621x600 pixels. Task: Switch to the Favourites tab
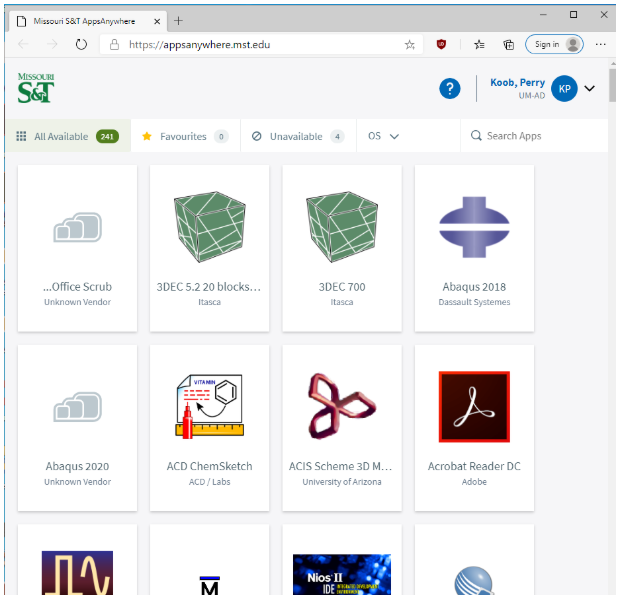pos(185,136)
